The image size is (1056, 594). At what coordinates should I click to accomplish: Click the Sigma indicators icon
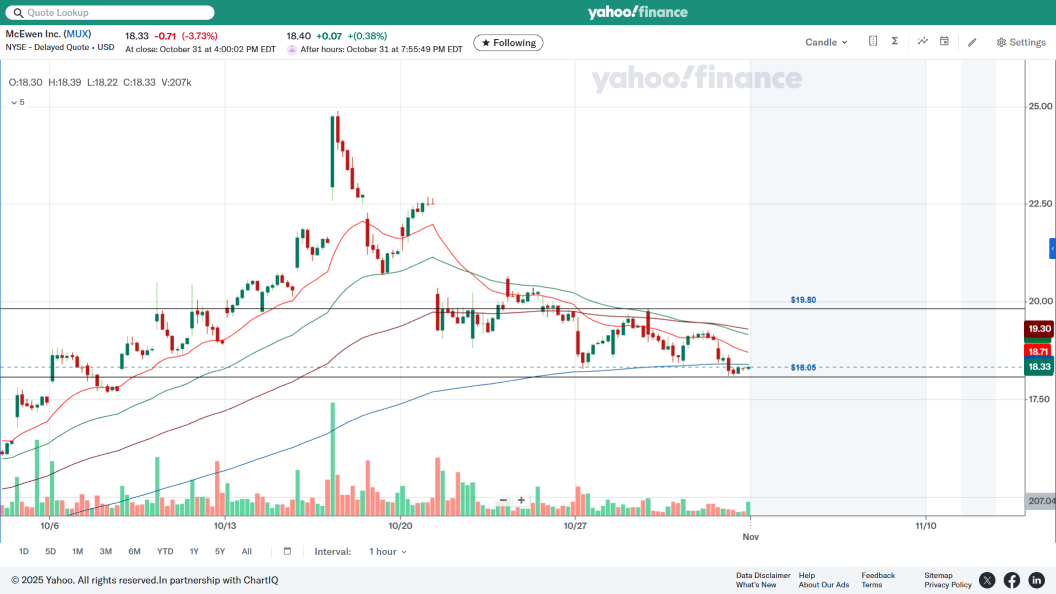895,42
